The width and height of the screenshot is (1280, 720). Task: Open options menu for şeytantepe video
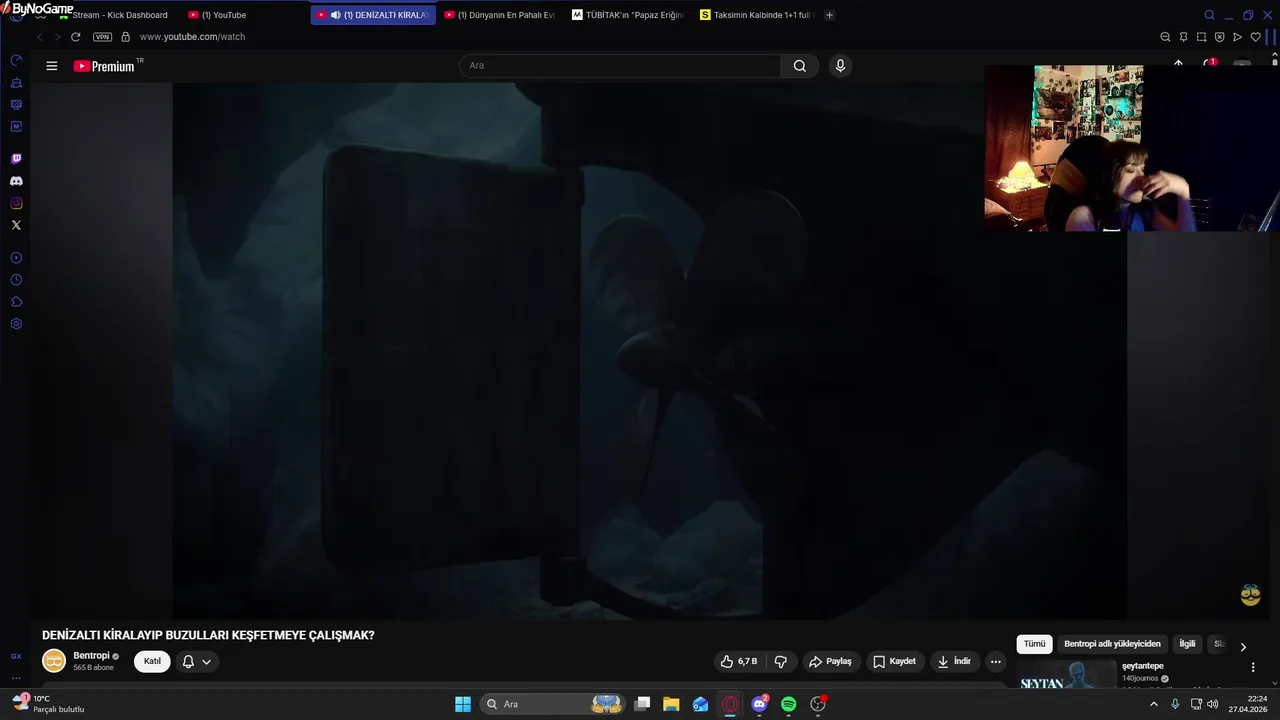(x=1253, y=667)
